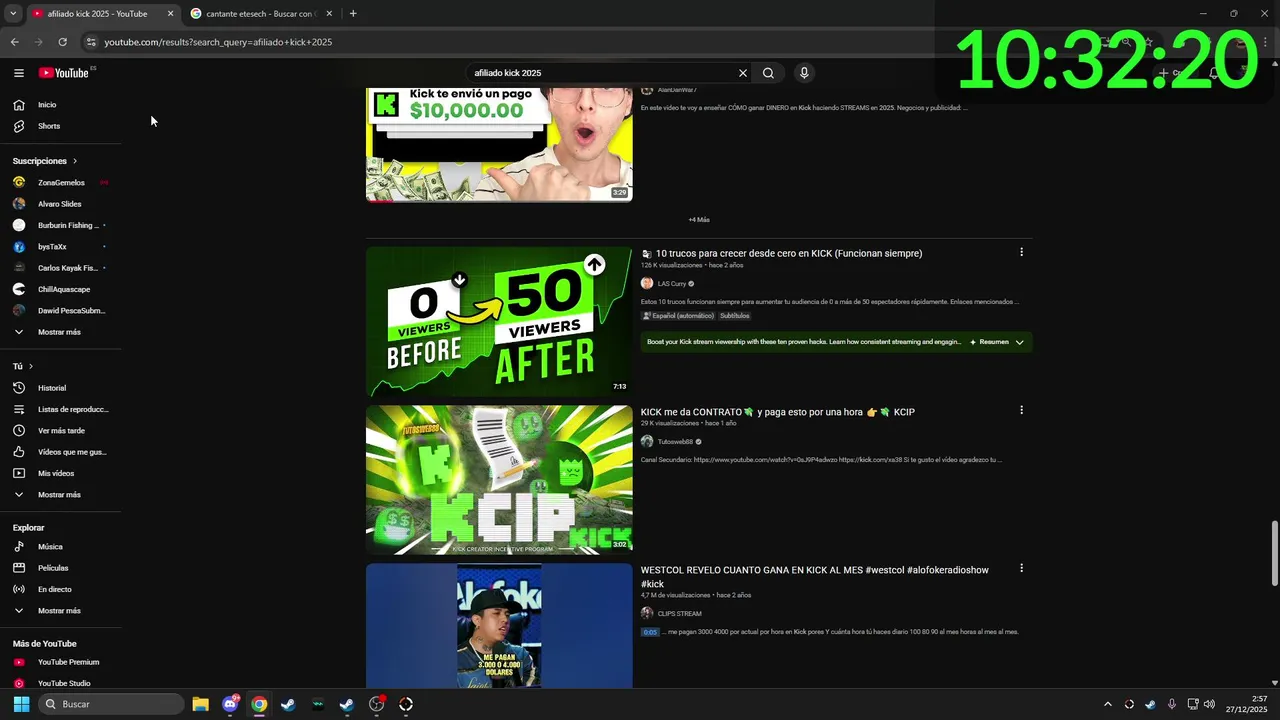Open the YouTube hamburger guide menu

(x=19, y=73)
